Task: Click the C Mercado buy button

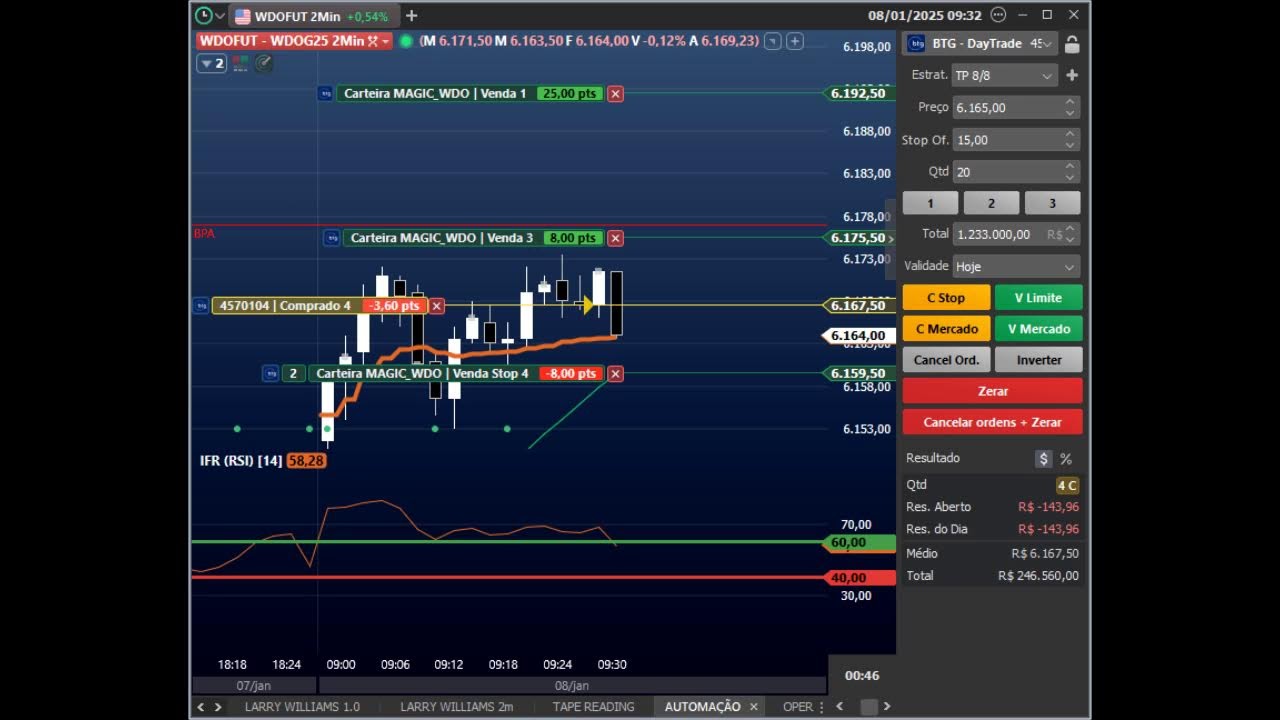Action: (946, 329)
